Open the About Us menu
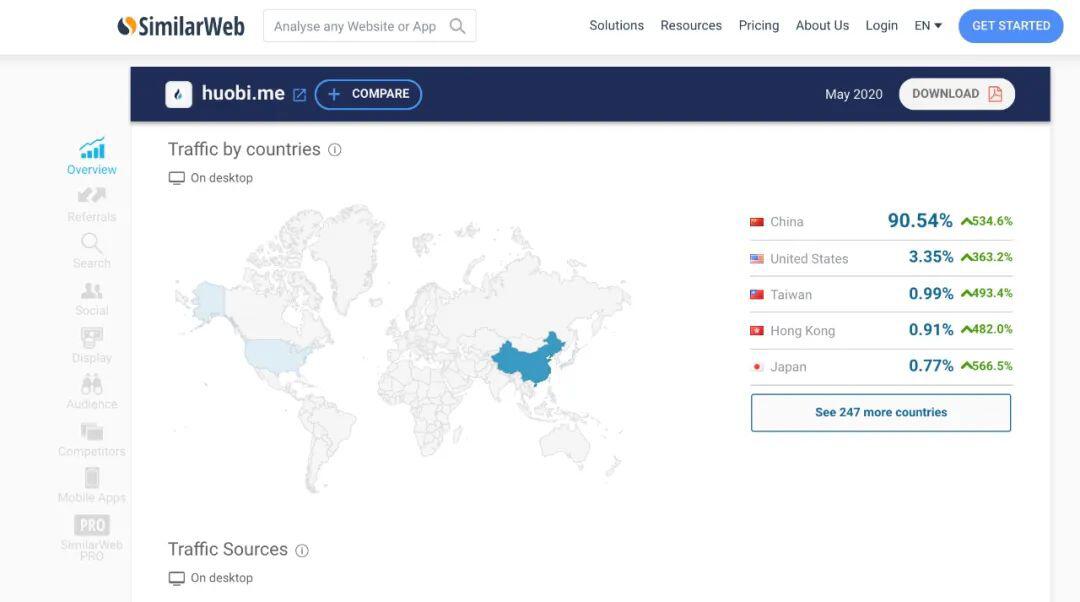This screenshot has width=1080, height=602. coord(822,25)
